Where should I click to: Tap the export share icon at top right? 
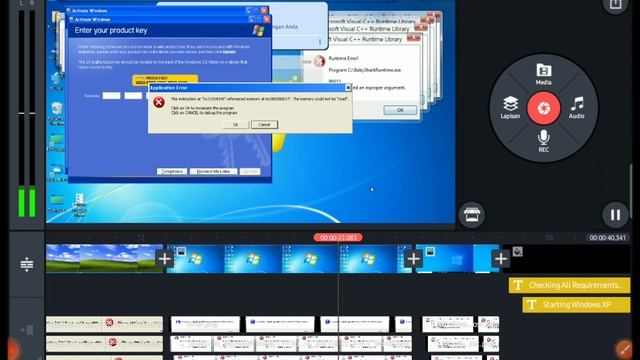click(x=615, y=4)
